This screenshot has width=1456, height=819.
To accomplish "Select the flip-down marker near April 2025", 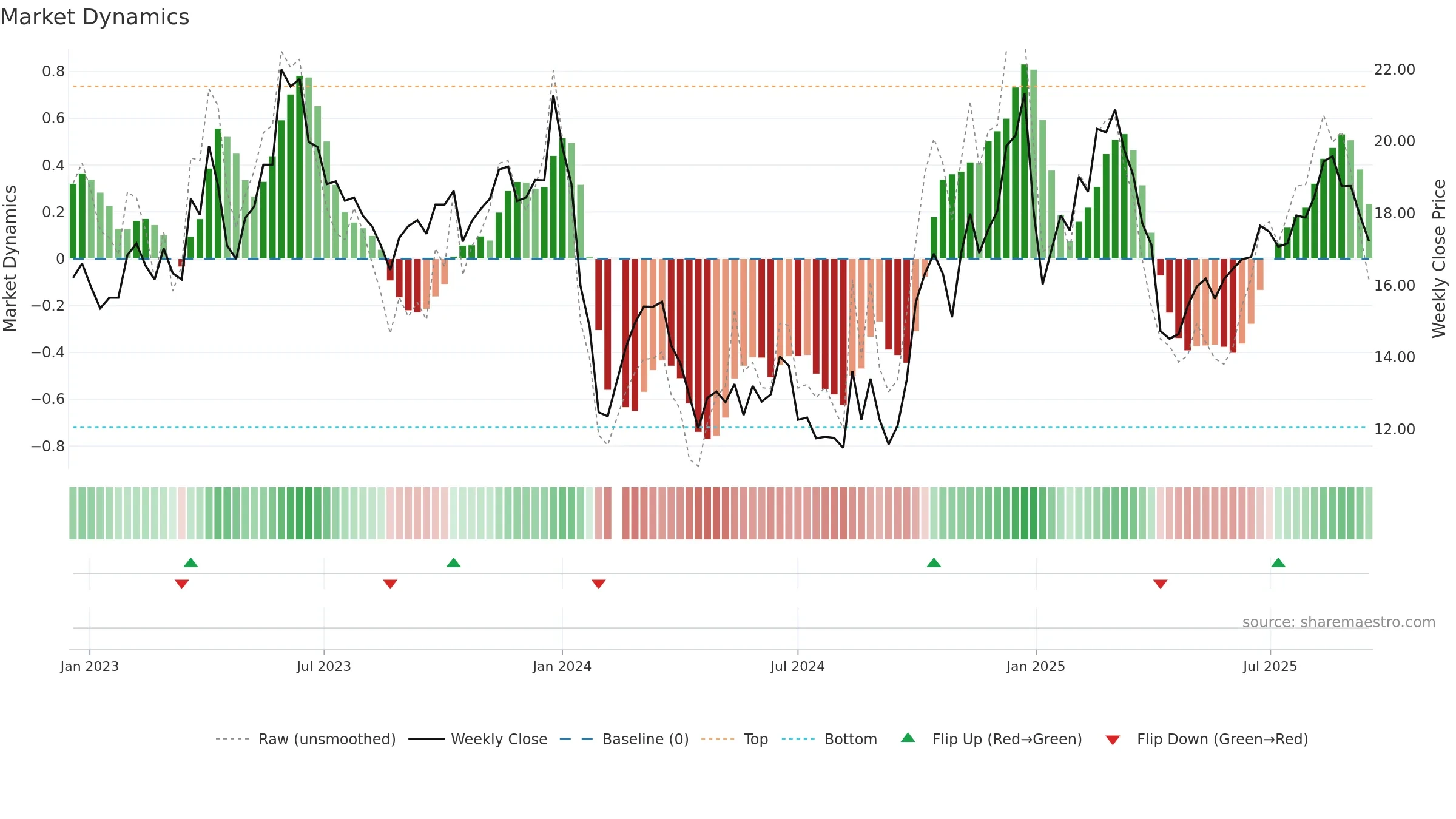I will (x=1161, y=584).
